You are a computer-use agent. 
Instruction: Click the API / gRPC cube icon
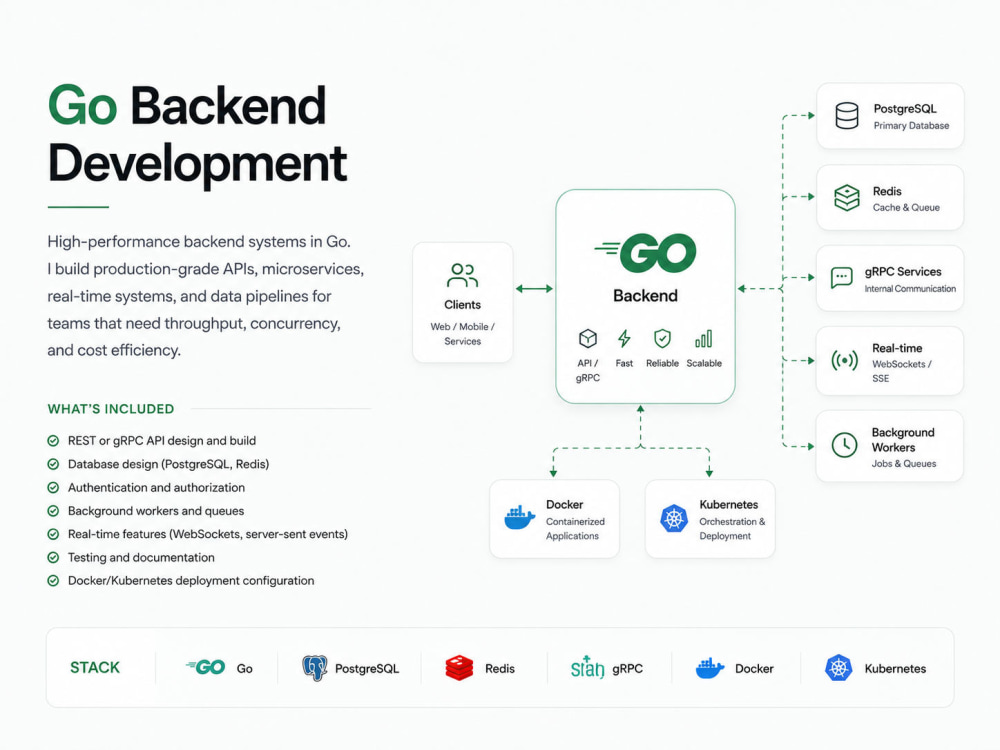pos(587,338)
